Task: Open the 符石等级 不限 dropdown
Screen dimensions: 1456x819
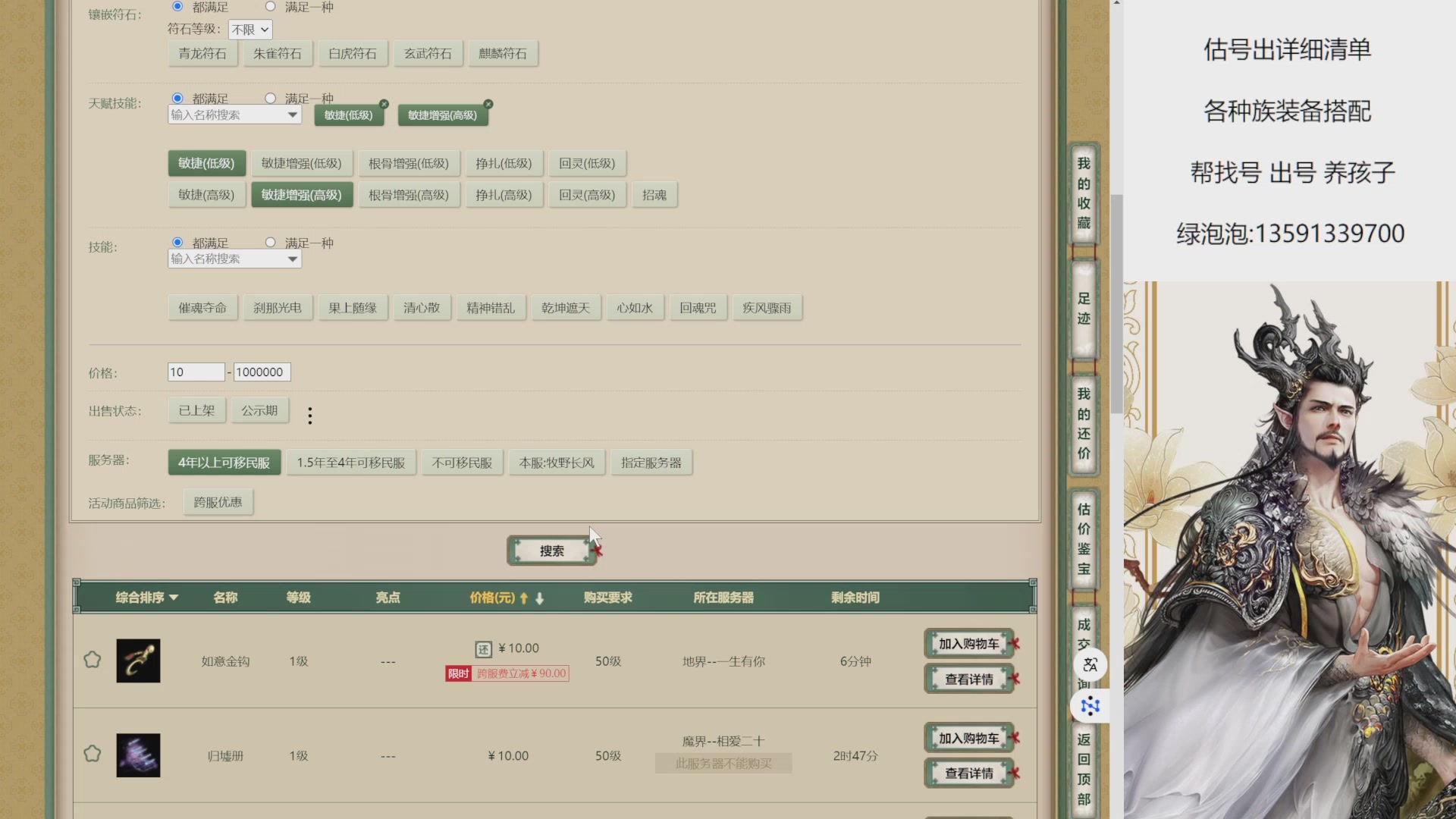Action: [250, 30]
